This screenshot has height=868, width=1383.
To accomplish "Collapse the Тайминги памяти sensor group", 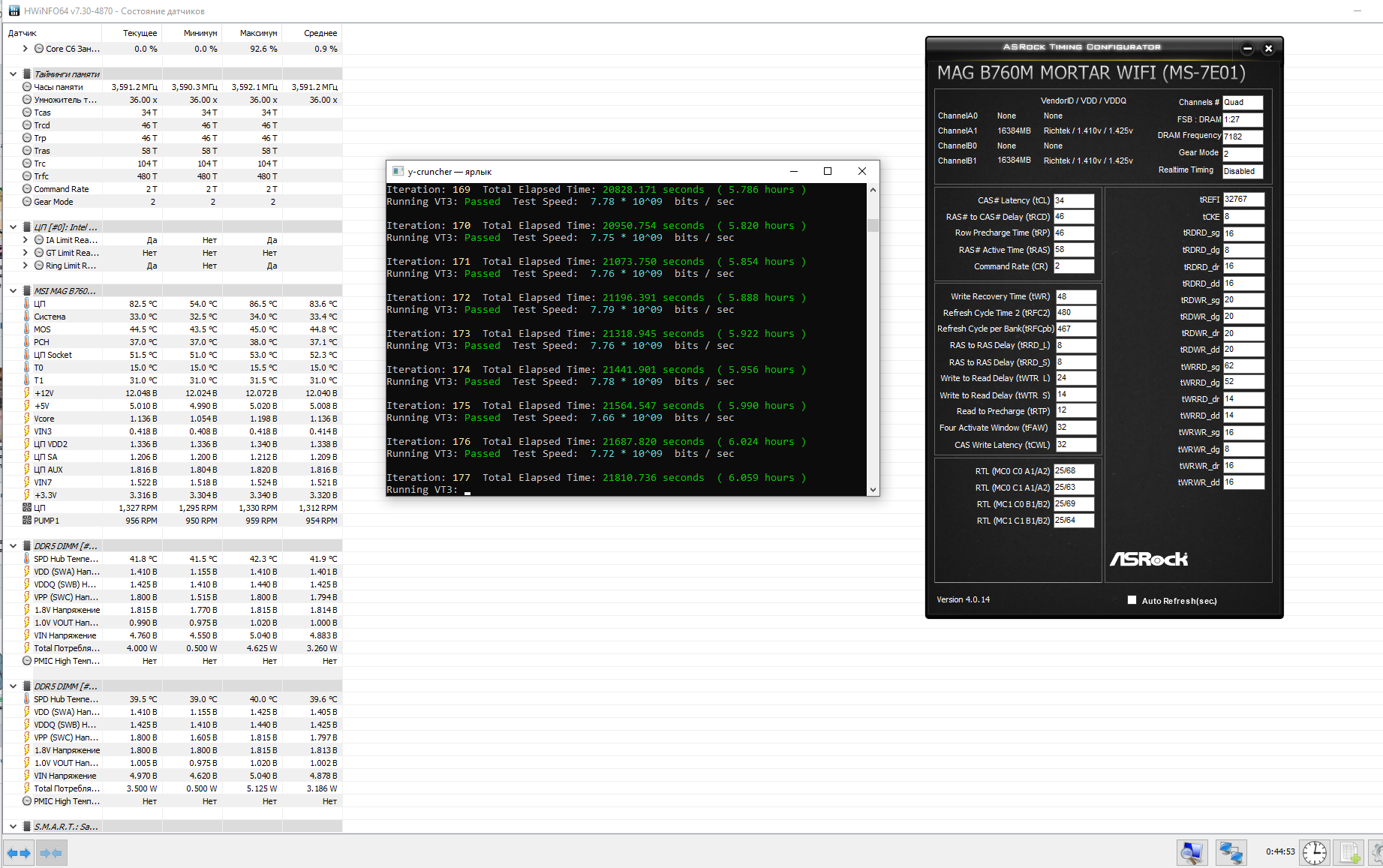I will 14,74.
